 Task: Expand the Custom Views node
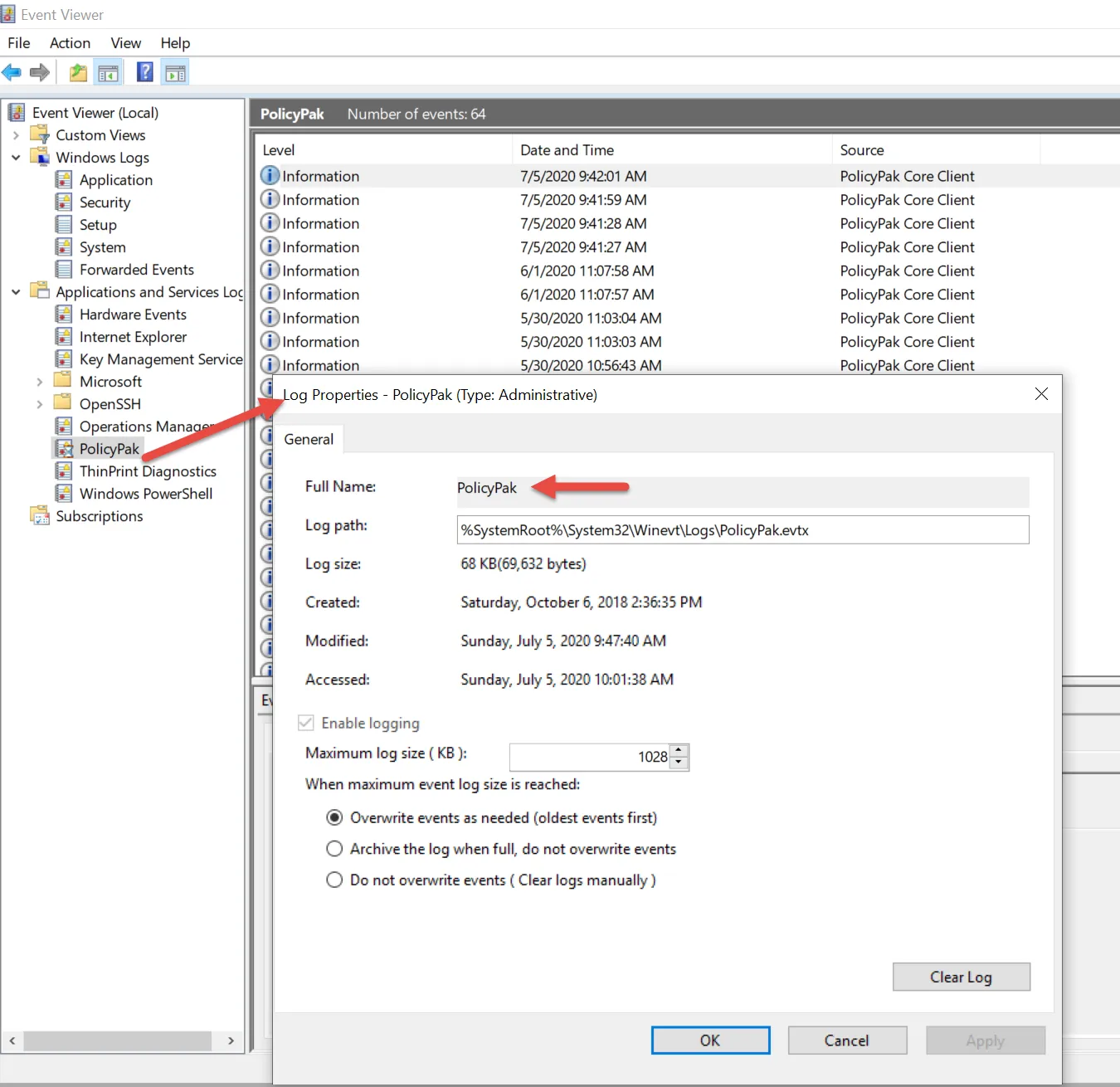coord(16,135)
